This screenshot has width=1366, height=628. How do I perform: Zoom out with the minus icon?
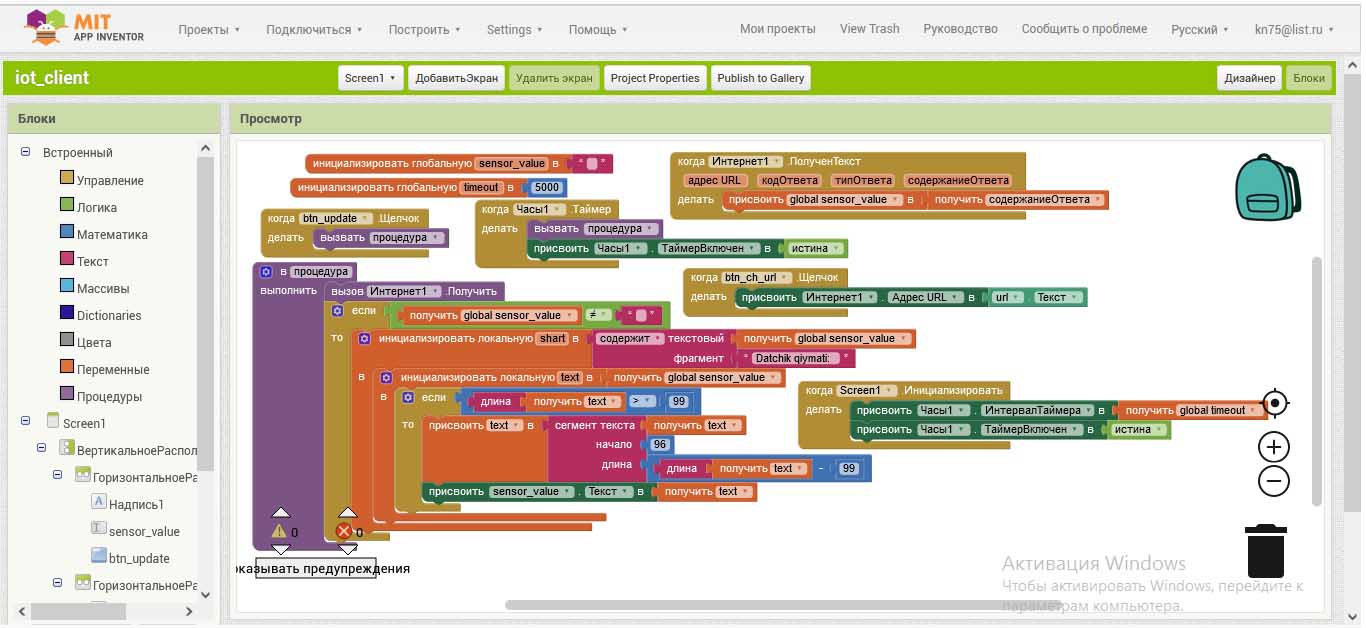tap(1273, 481)
